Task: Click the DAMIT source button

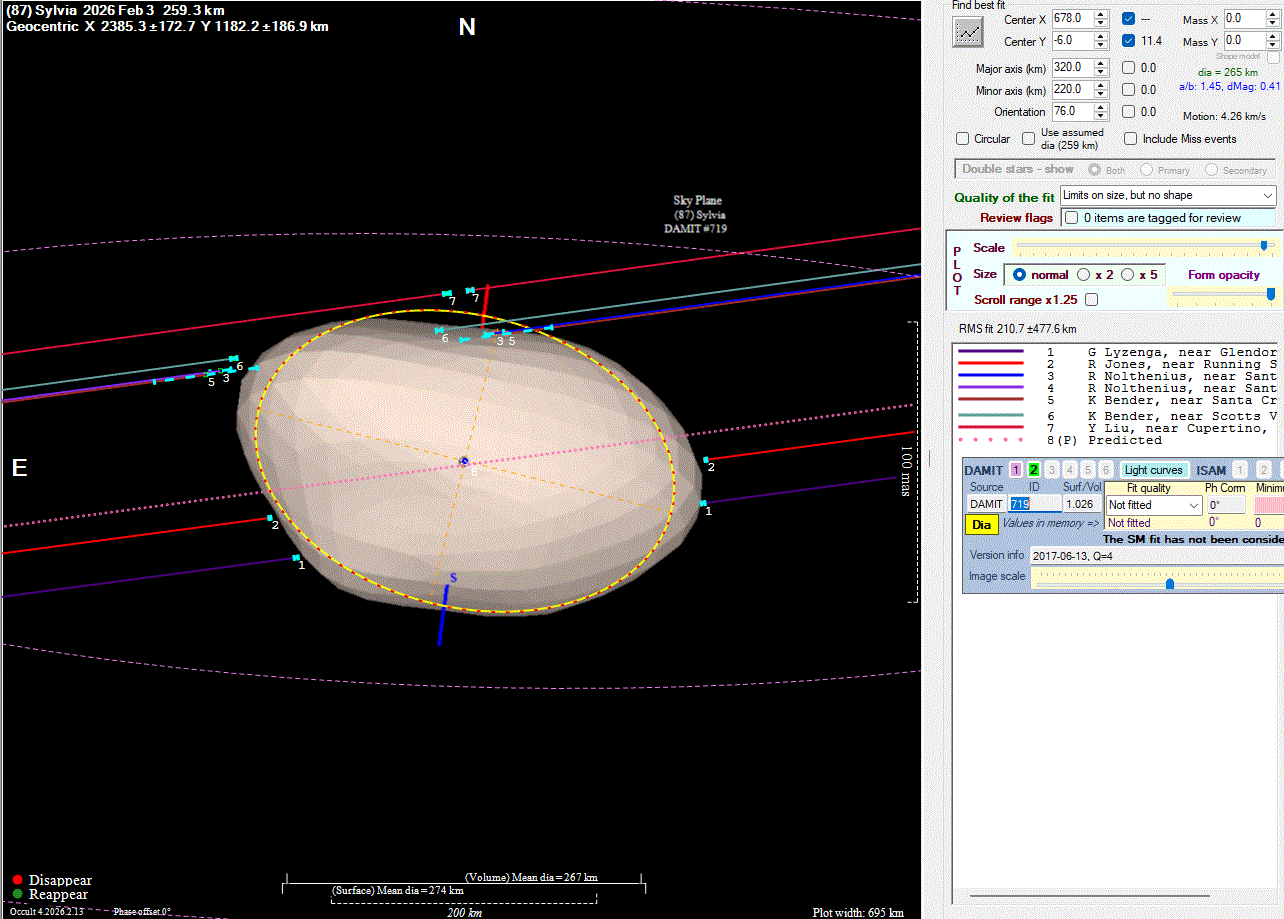Action: click(986, 505)
